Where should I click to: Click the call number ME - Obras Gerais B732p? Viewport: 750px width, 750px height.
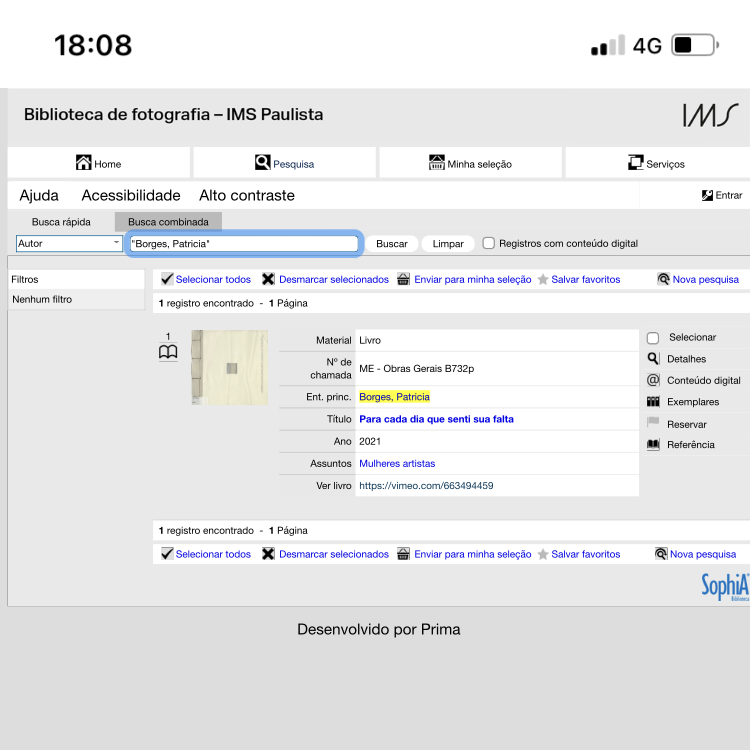pos(417,368)
